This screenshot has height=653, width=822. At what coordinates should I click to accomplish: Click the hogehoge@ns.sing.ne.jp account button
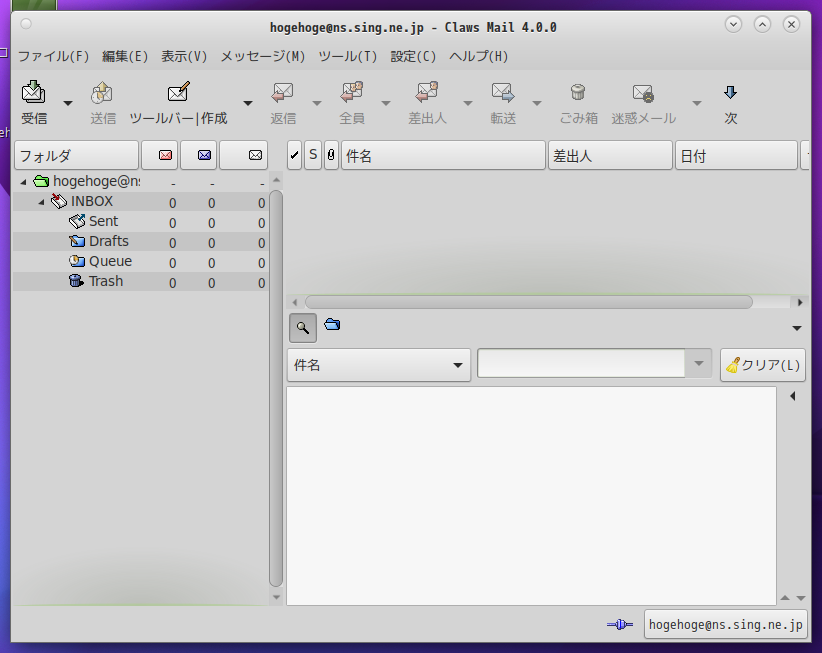pos(726,624)
